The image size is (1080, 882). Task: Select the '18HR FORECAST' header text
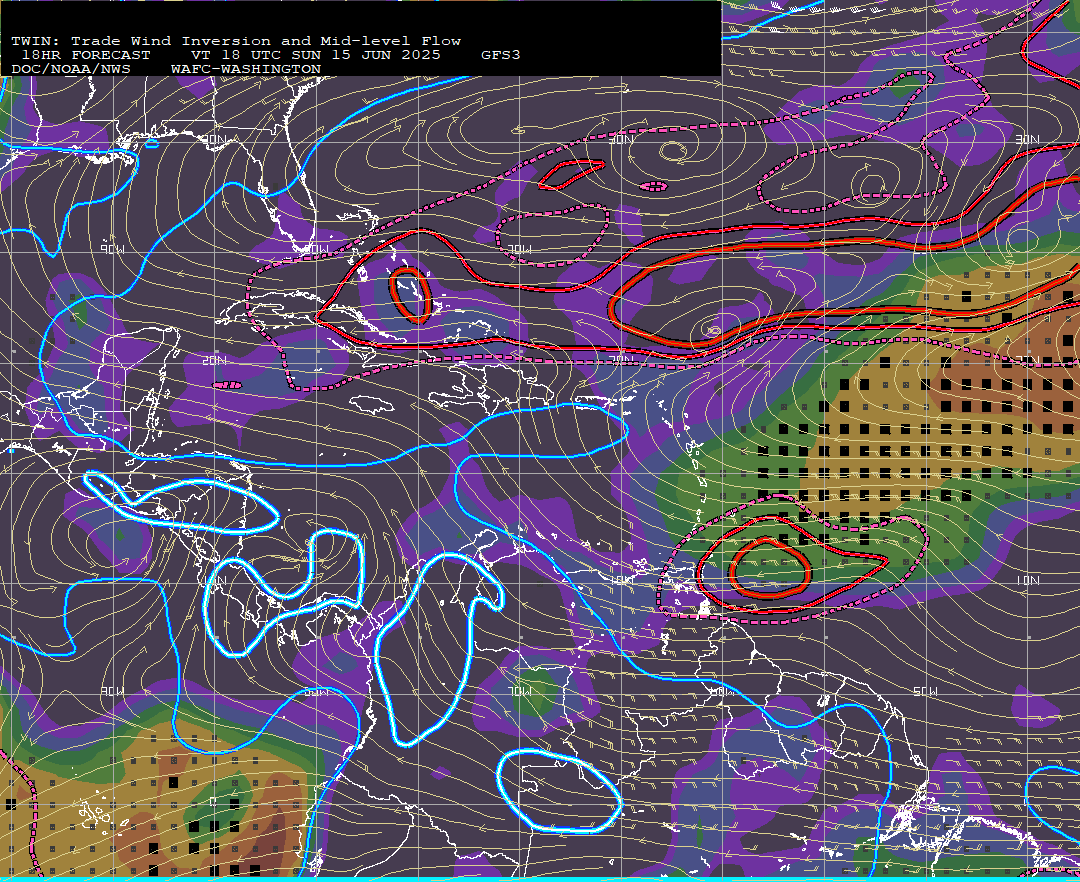pyautogui.click(x=86, y=55)
